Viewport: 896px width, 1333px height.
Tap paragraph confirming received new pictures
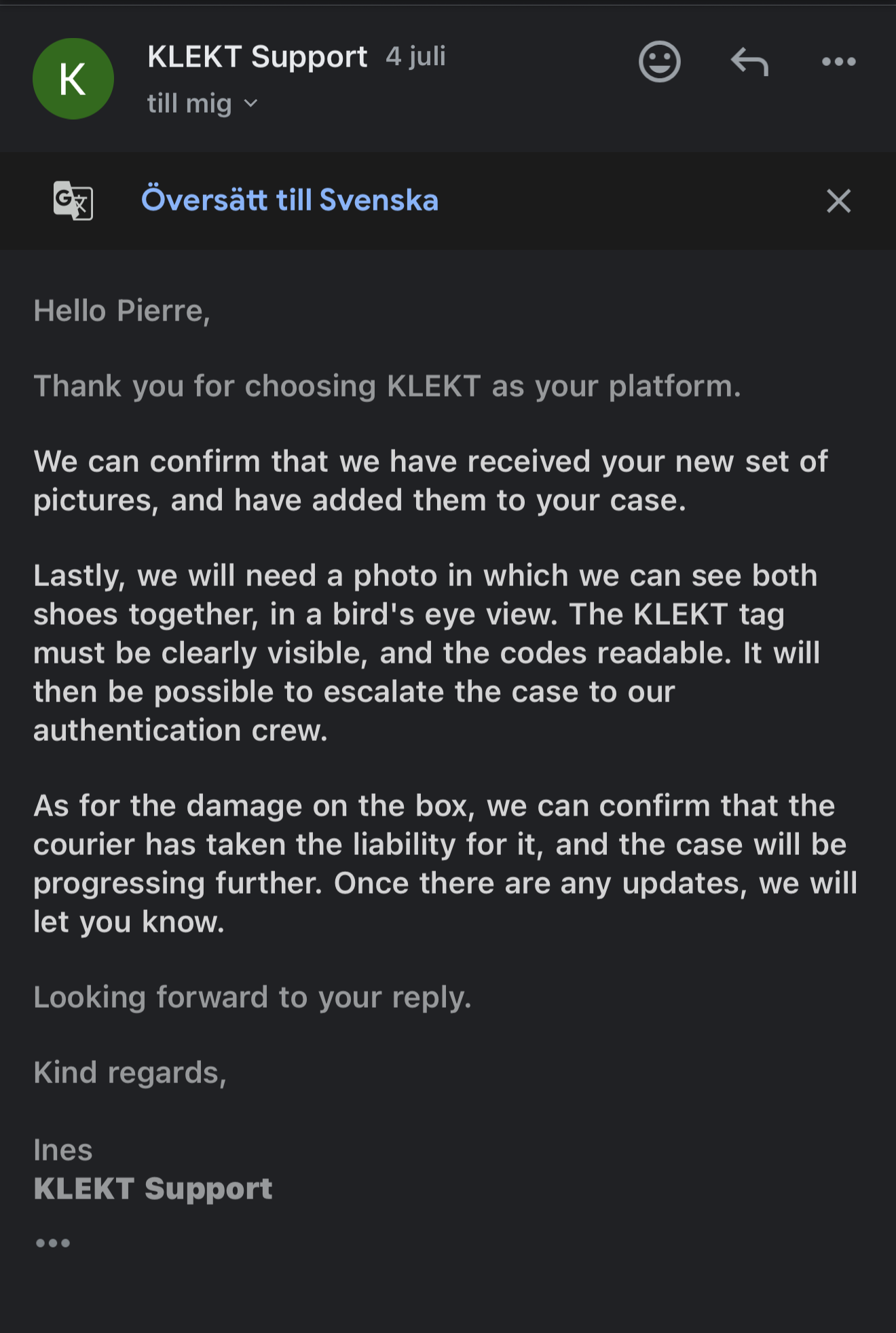coord(430,481)
